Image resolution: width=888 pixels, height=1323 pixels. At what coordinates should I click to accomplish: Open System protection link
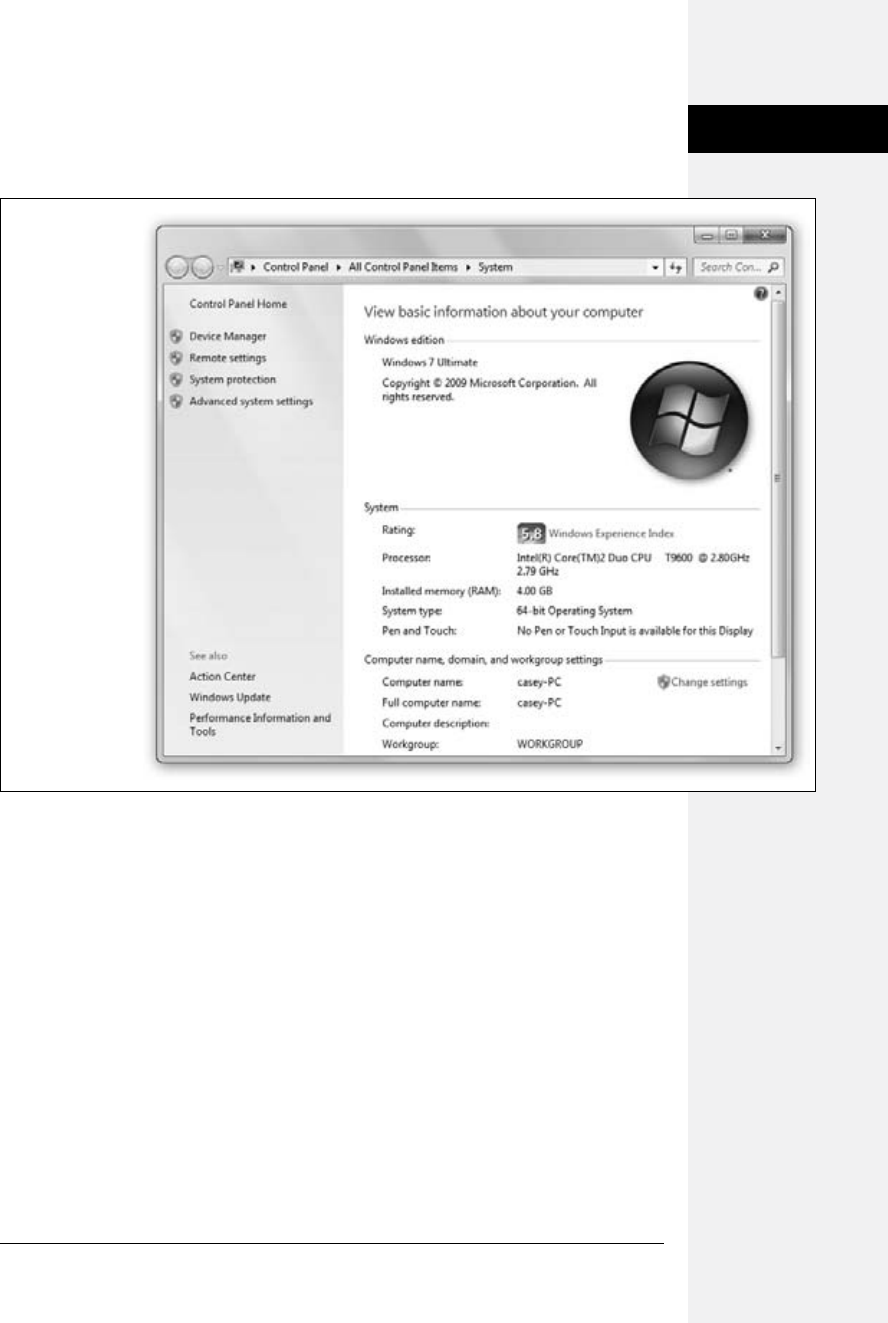coord(233,380)
